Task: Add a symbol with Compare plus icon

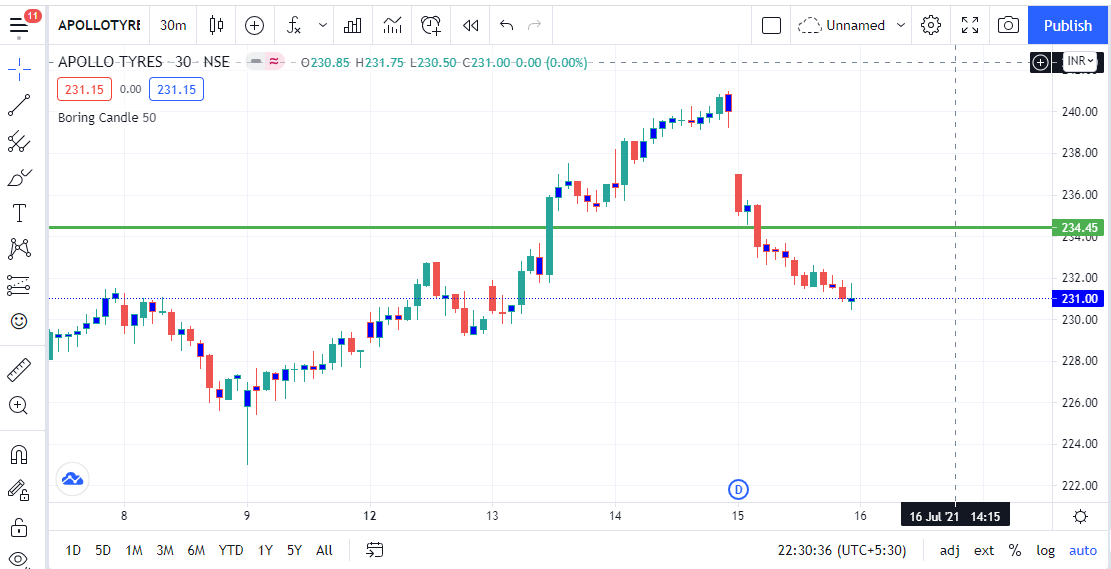Action: [x=255, y=25]
